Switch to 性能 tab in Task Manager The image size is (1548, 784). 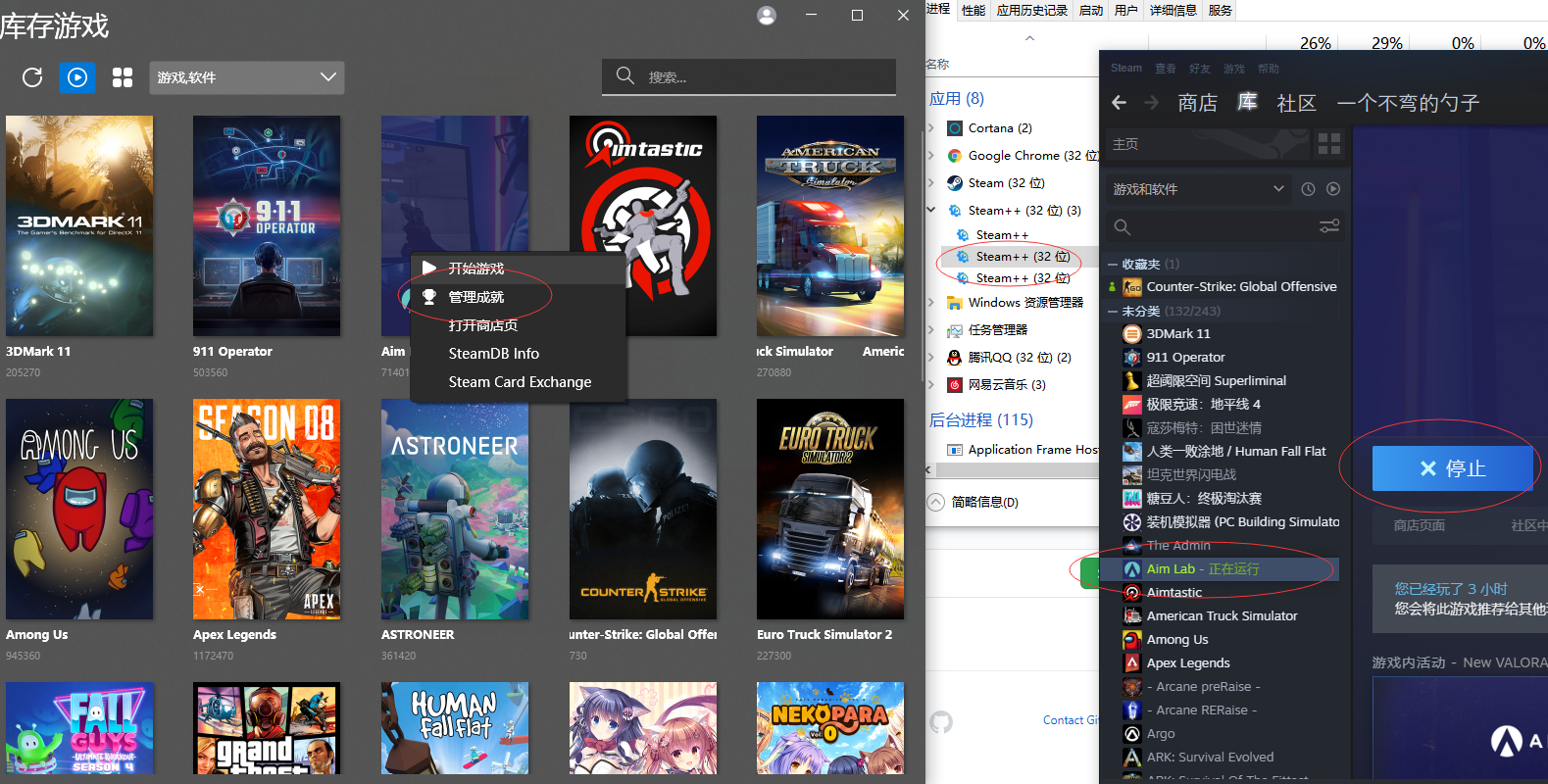click(x=974, y=10)
